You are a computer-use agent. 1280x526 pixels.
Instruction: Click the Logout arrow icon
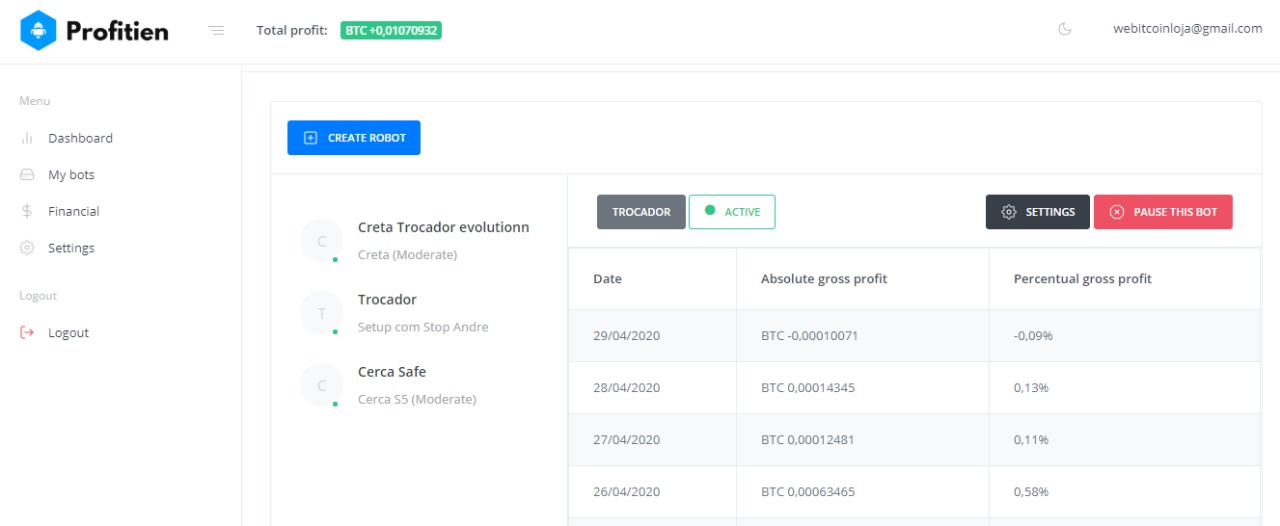(27, 333)
